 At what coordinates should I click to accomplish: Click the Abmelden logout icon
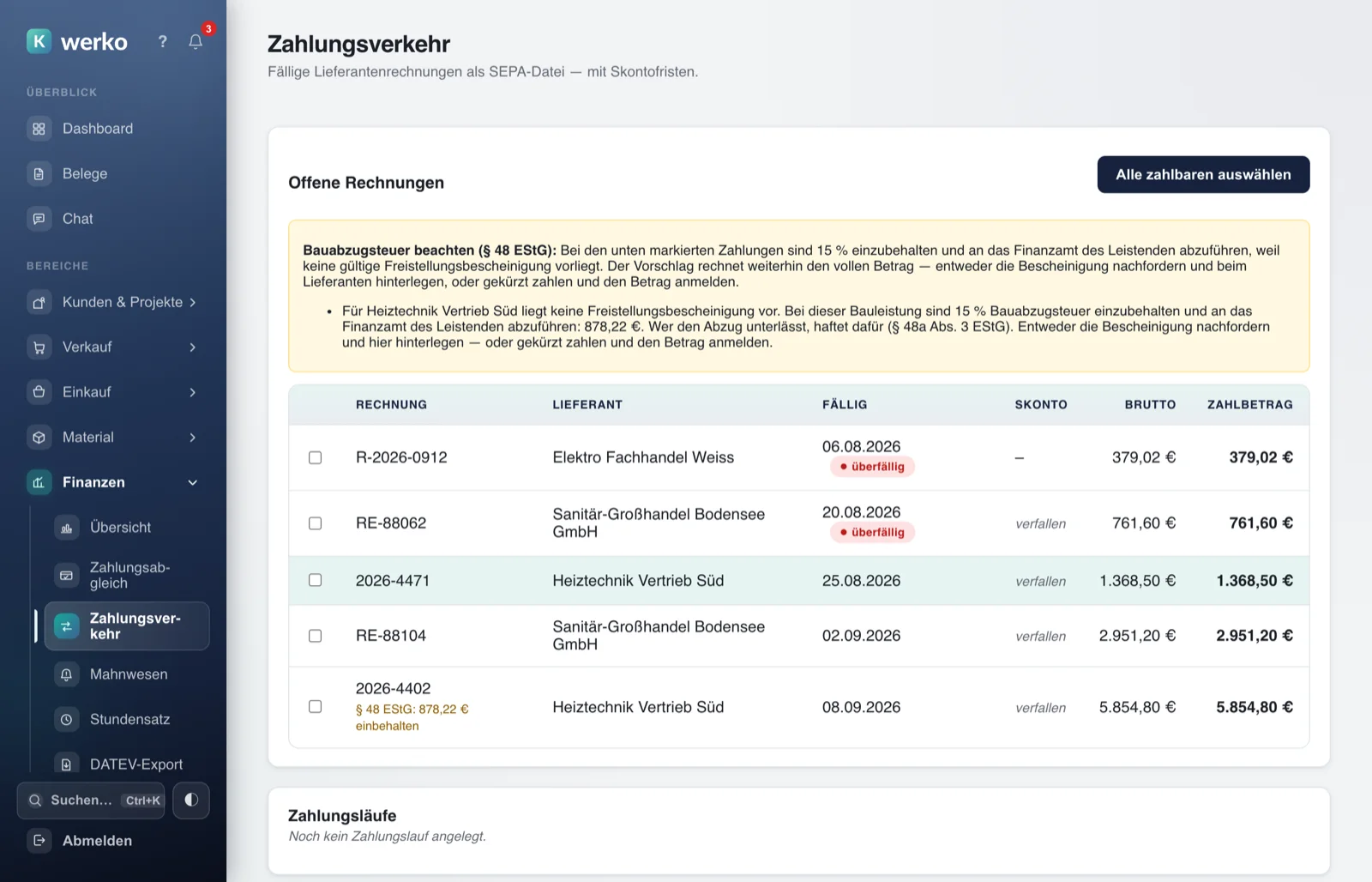(x=39, y=841)
